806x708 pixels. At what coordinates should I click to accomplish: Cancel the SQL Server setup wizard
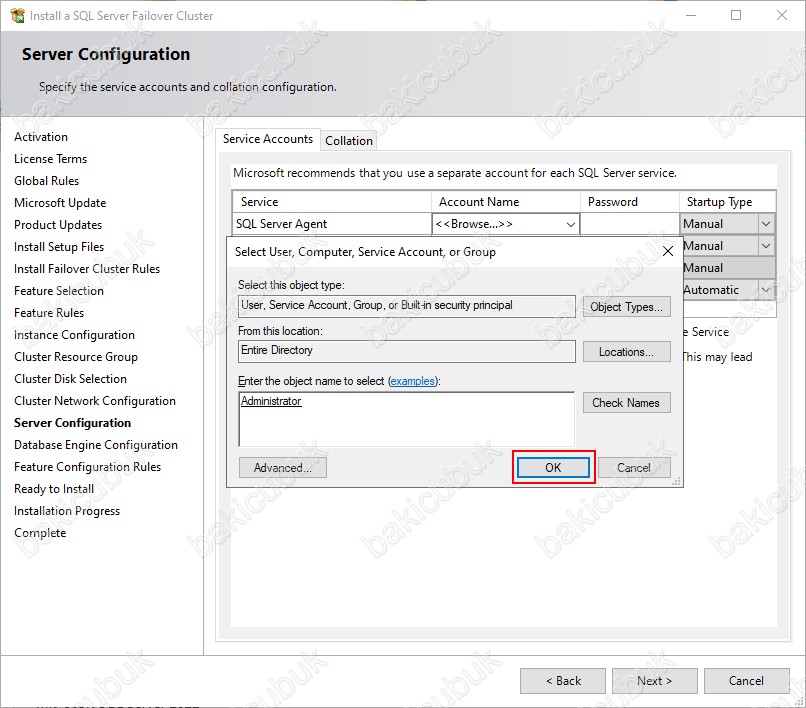[746, 681]
